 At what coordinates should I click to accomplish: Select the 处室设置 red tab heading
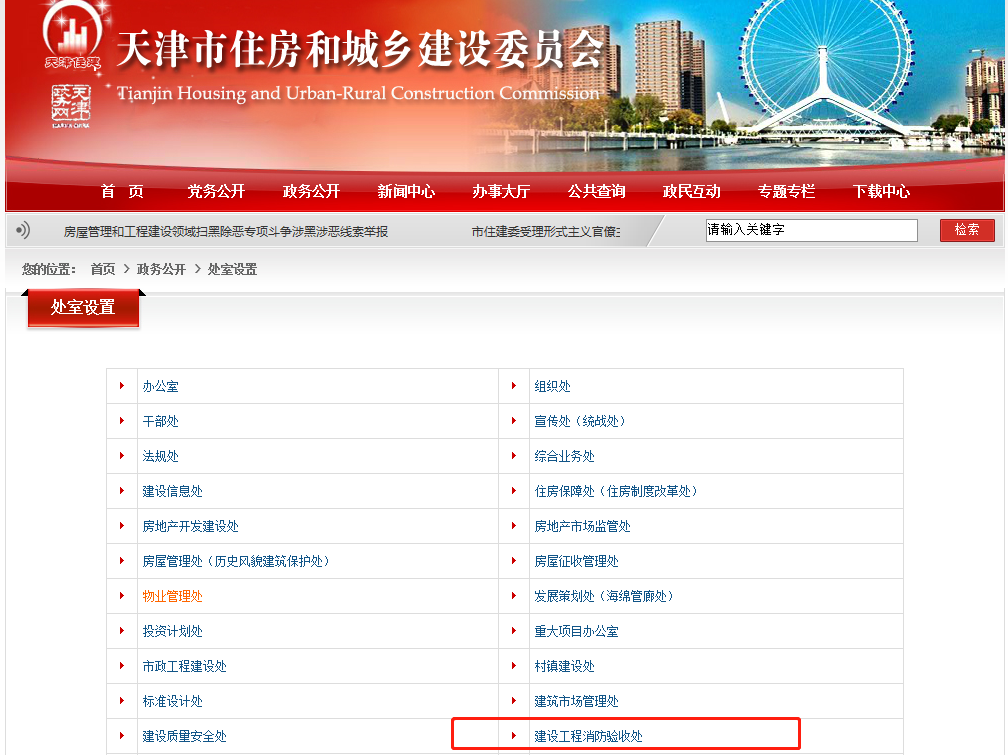click(83, 307)
